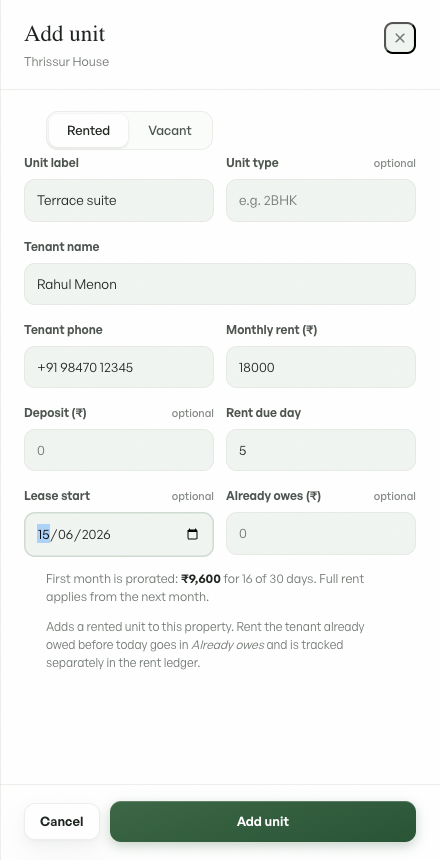Image resolution: width=440 pixels, height=860 pixels.
Task: Cancel adding the unit
Action: tap(61, 822)
